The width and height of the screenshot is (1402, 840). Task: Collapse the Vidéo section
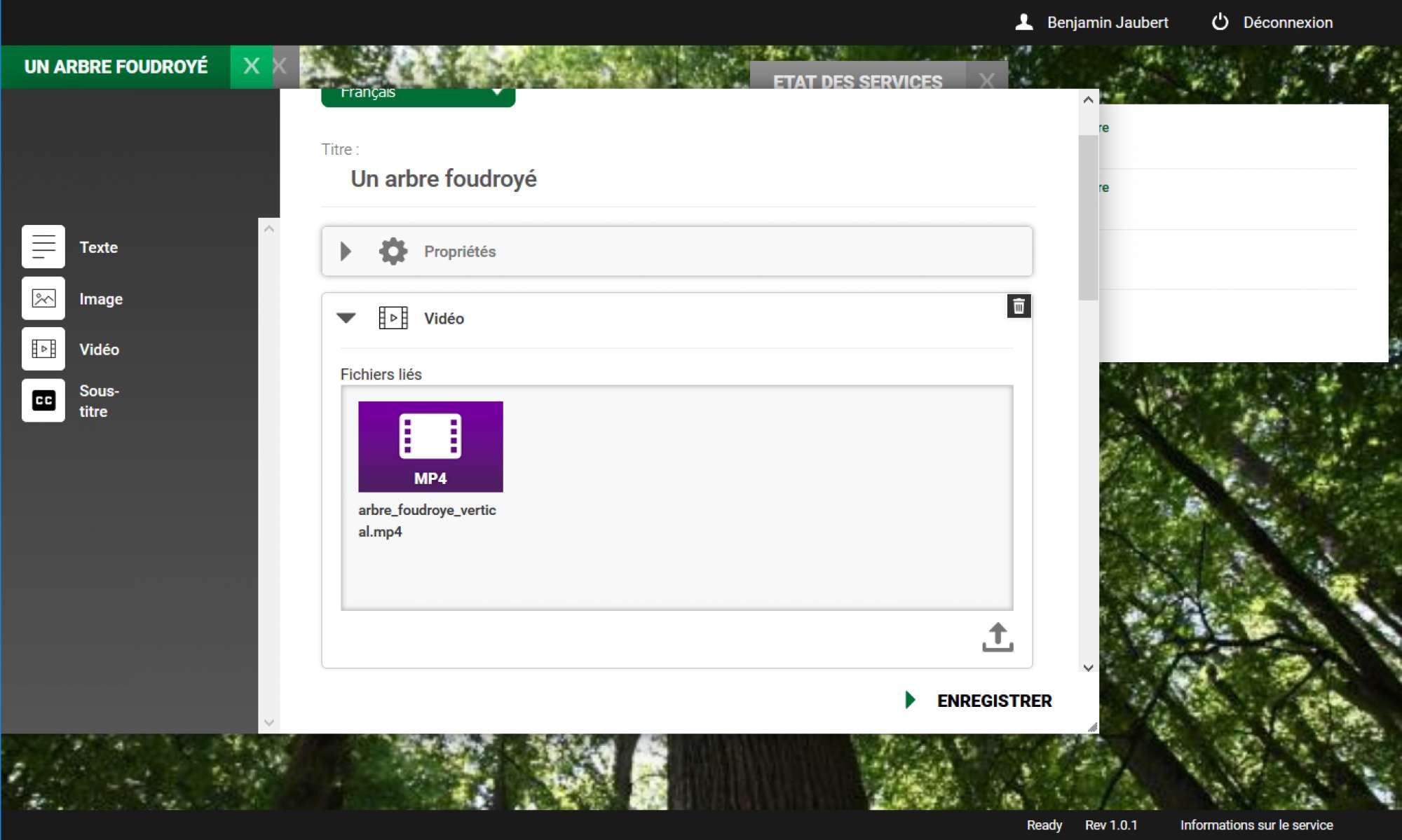[x=346, y=318]
